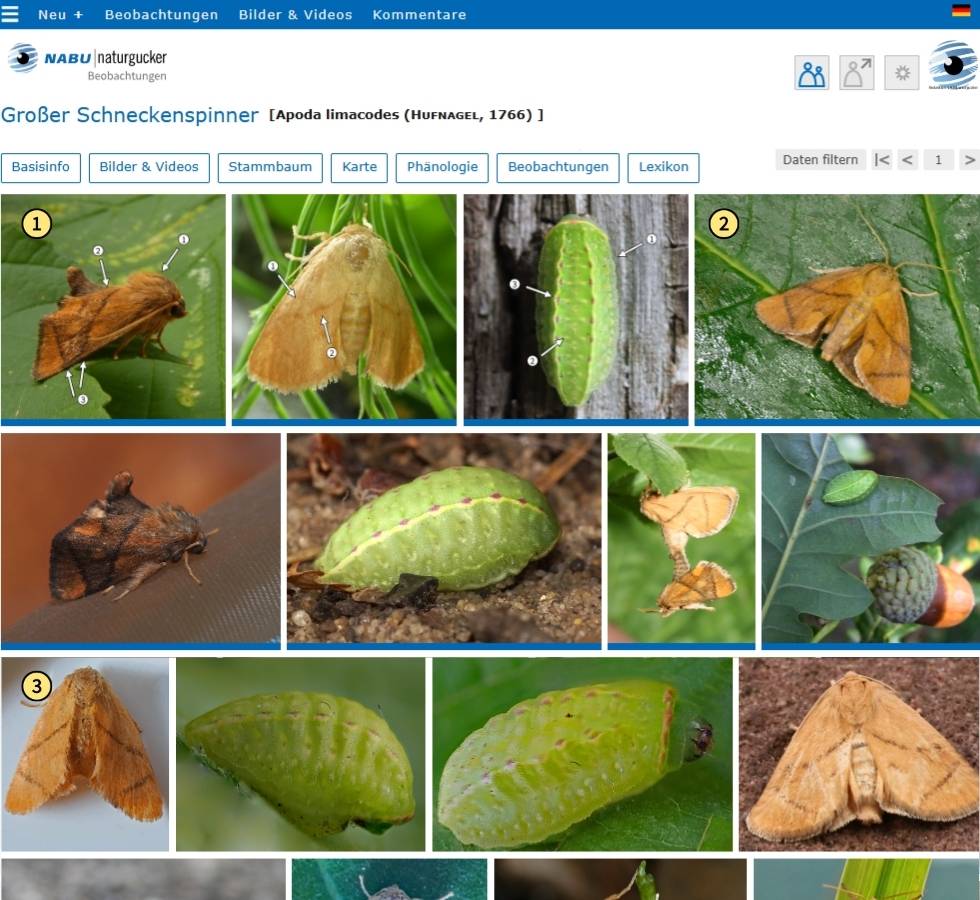
Task: Switch to the Phänologie tab
Action: (x=442, y=168)
